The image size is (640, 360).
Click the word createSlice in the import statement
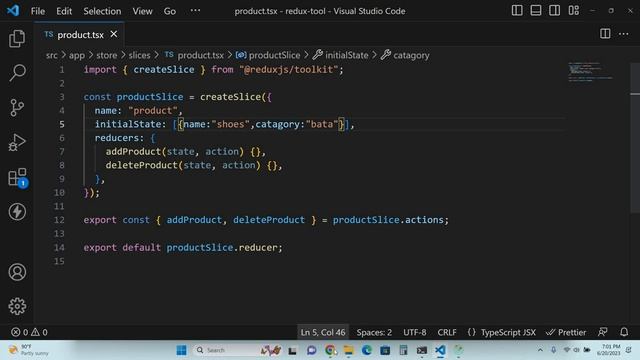click(164, 69)
